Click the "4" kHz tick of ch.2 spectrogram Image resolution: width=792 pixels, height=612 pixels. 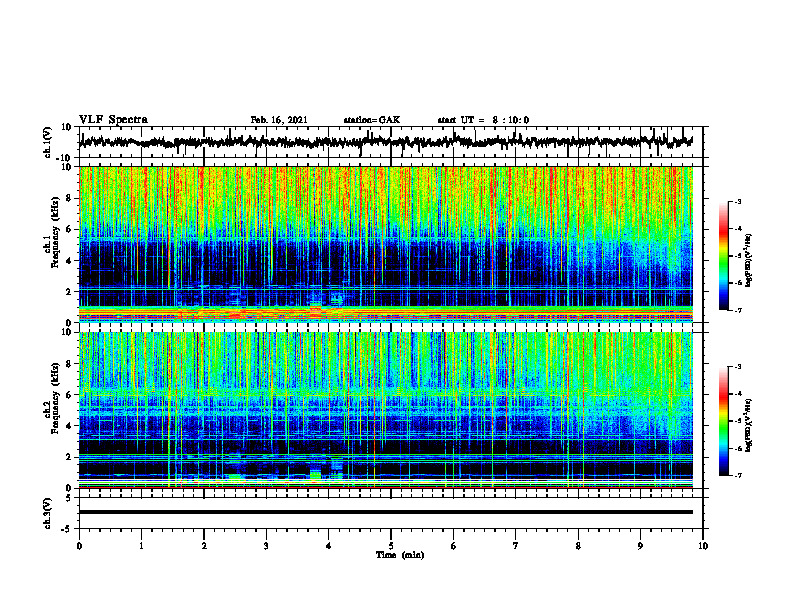pyautogui.click(x=69, y=426)
